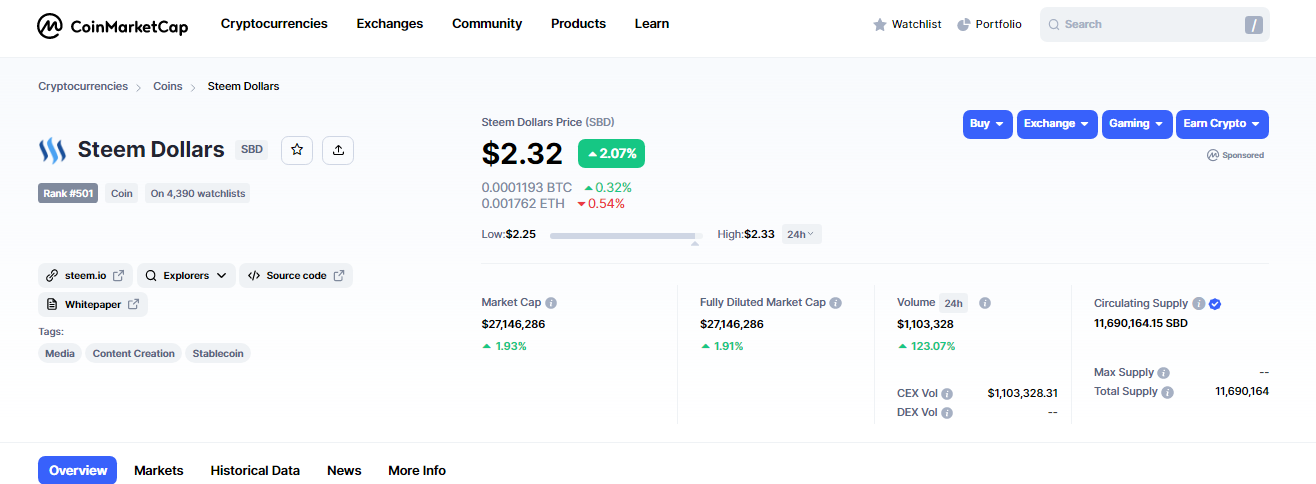Expand the Buy dropdown button

tap(988, 124)
